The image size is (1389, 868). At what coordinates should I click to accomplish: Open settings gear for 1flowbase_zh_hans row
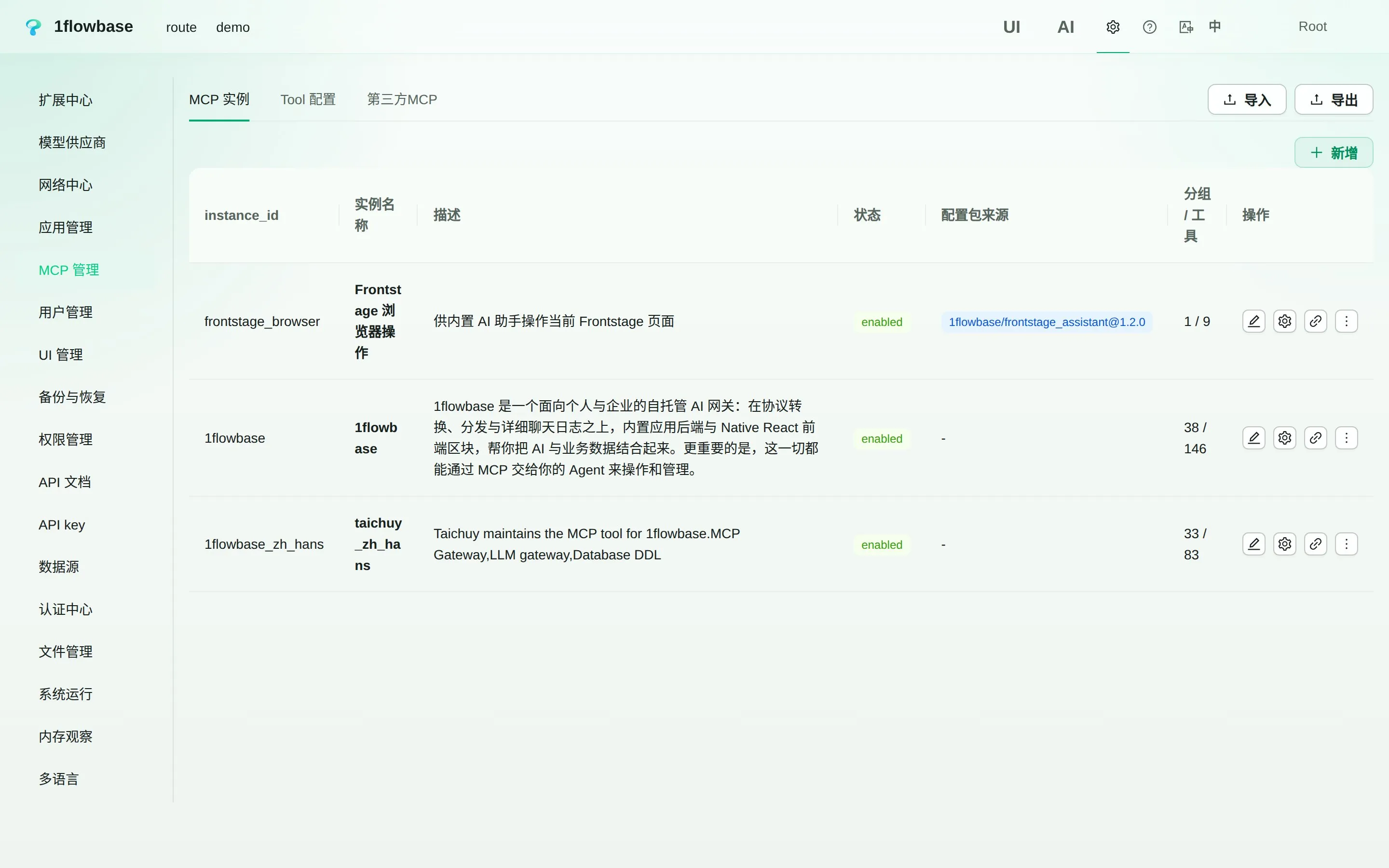point(1284,543)
